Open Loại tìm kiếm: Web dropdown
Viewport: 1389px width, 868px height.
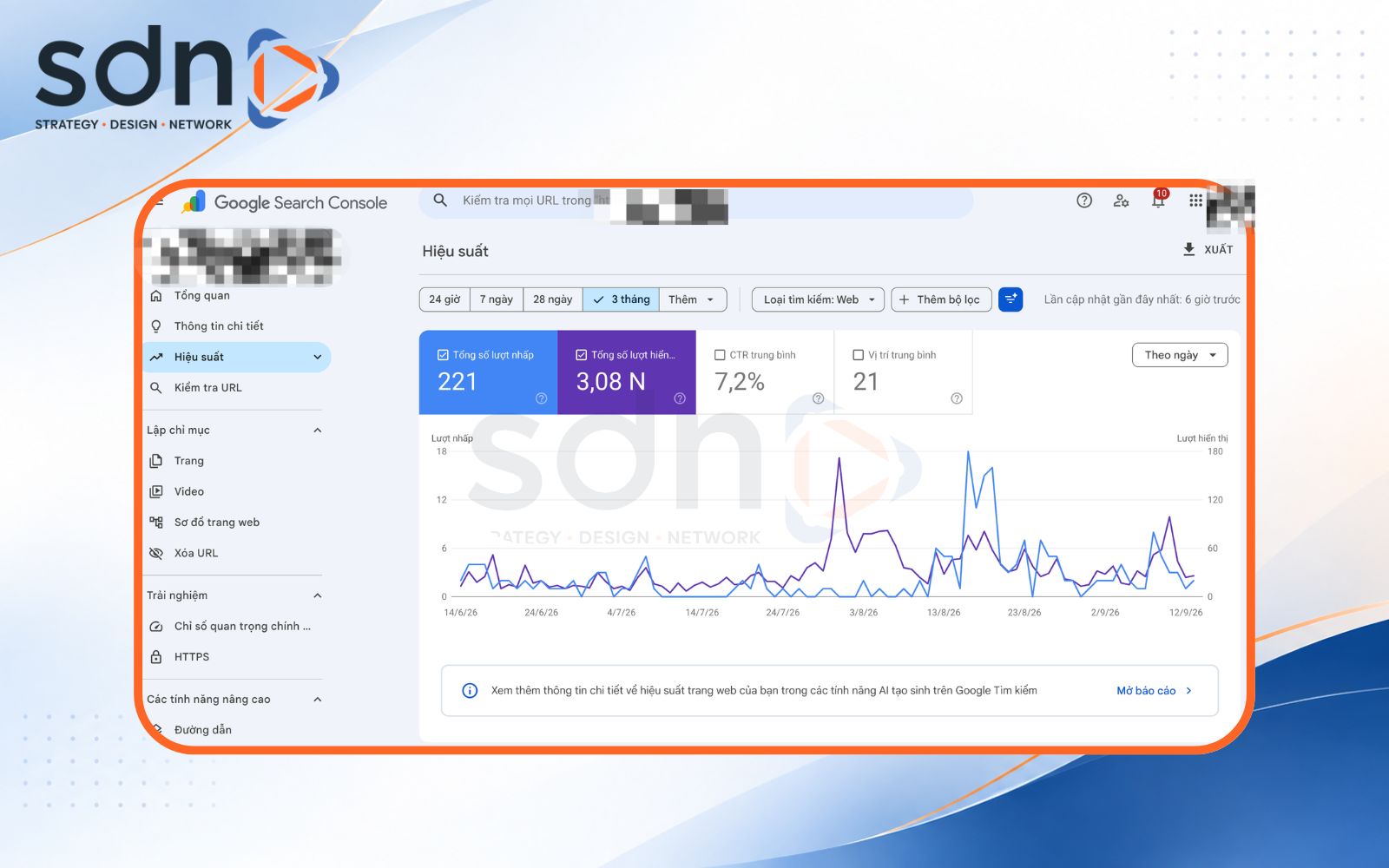pyautogui.click(x=819, y=299)
